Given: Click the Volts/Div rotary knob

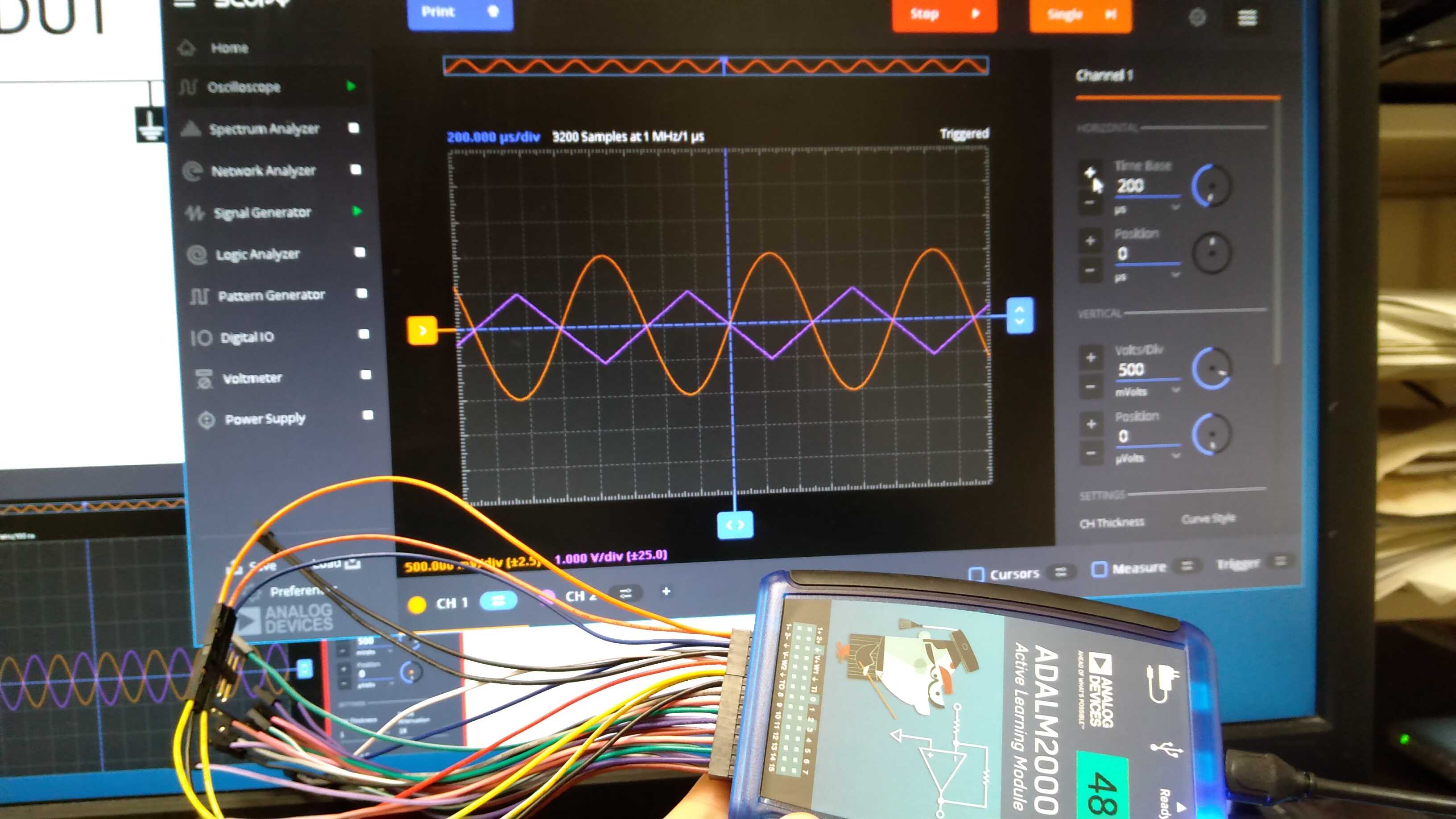Looking at the screenshot, I should point(1212,368).
